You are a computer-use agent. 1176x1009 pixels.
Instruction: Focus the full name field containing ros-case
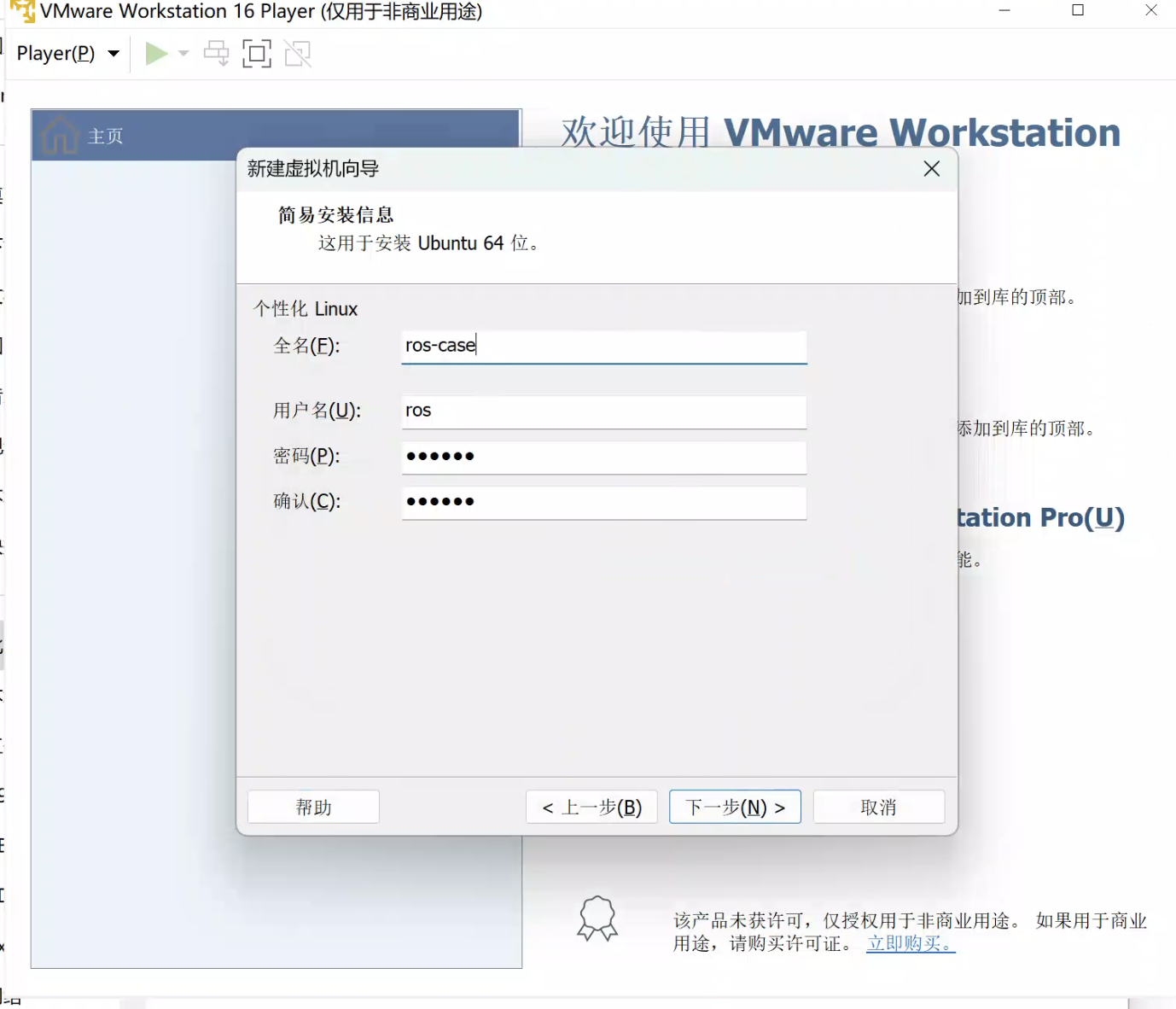point(604,347)
